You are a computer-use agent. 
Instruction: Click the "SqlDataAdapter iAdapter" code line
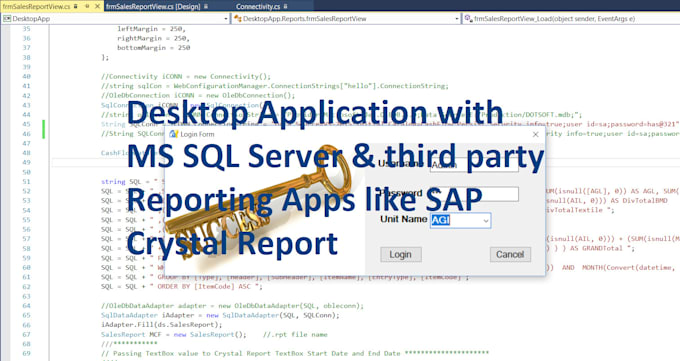[220, 315]
